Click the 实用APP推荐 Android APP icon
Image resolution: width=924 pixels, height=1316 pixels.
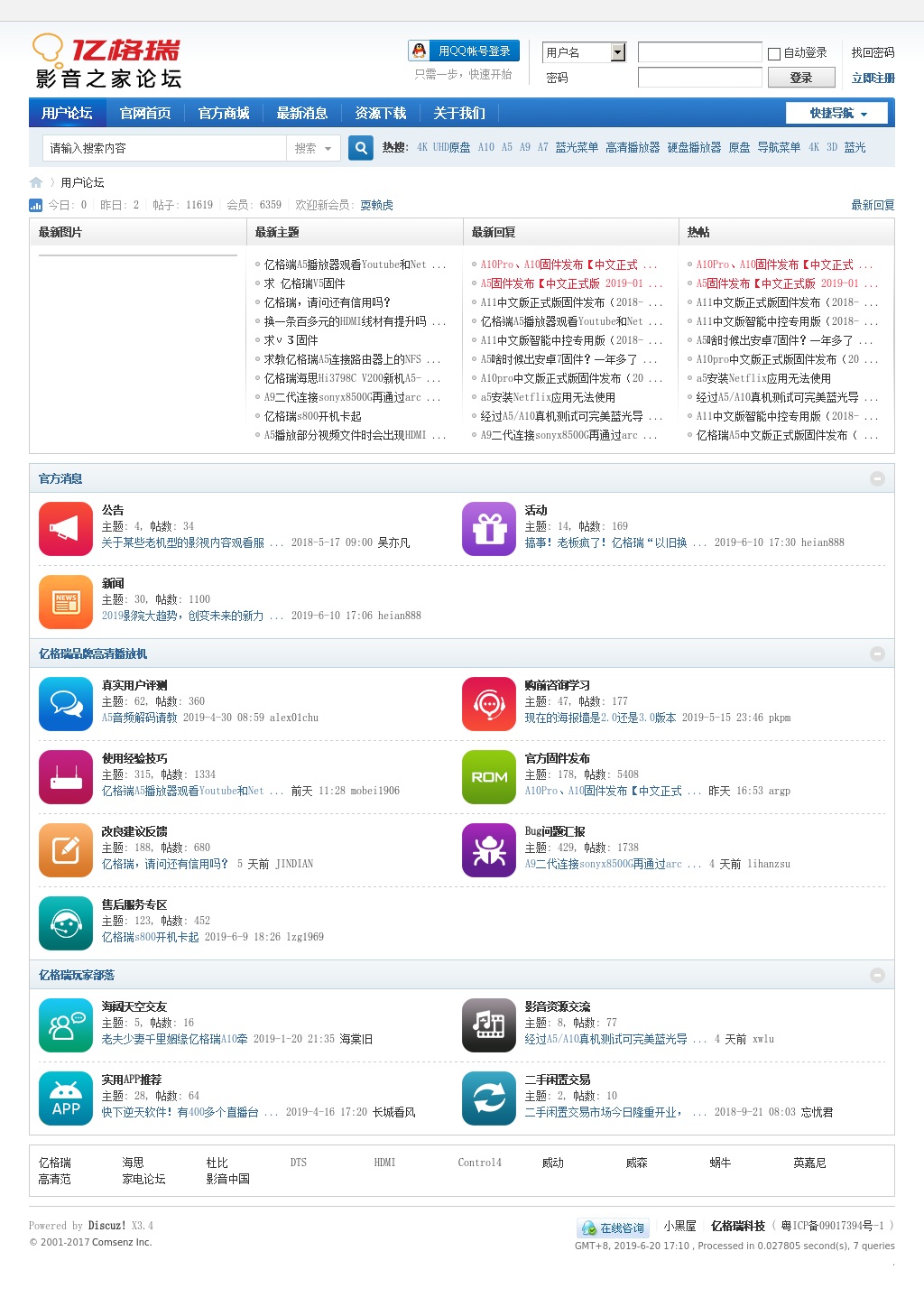point(66,1098)
